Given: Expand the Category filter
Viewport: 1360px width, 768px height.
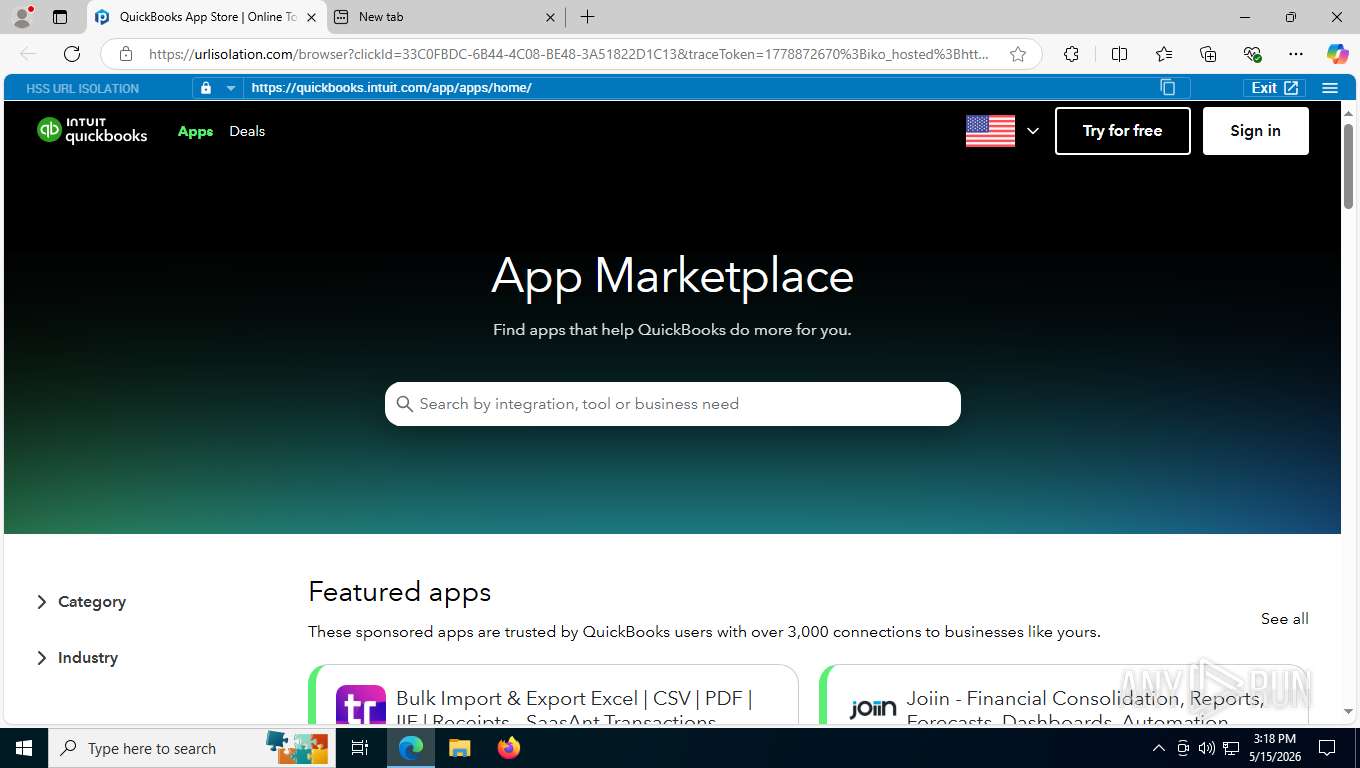Looking at the screenshot, I should (x=82, y=602).
